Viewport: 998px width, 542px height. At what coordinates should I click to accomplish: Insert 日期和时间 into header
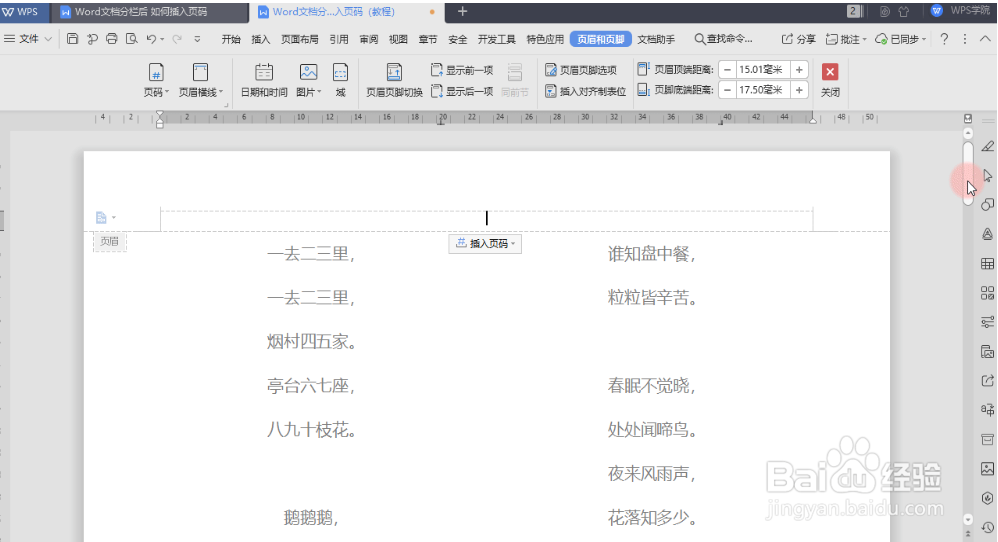coord(264,80)
